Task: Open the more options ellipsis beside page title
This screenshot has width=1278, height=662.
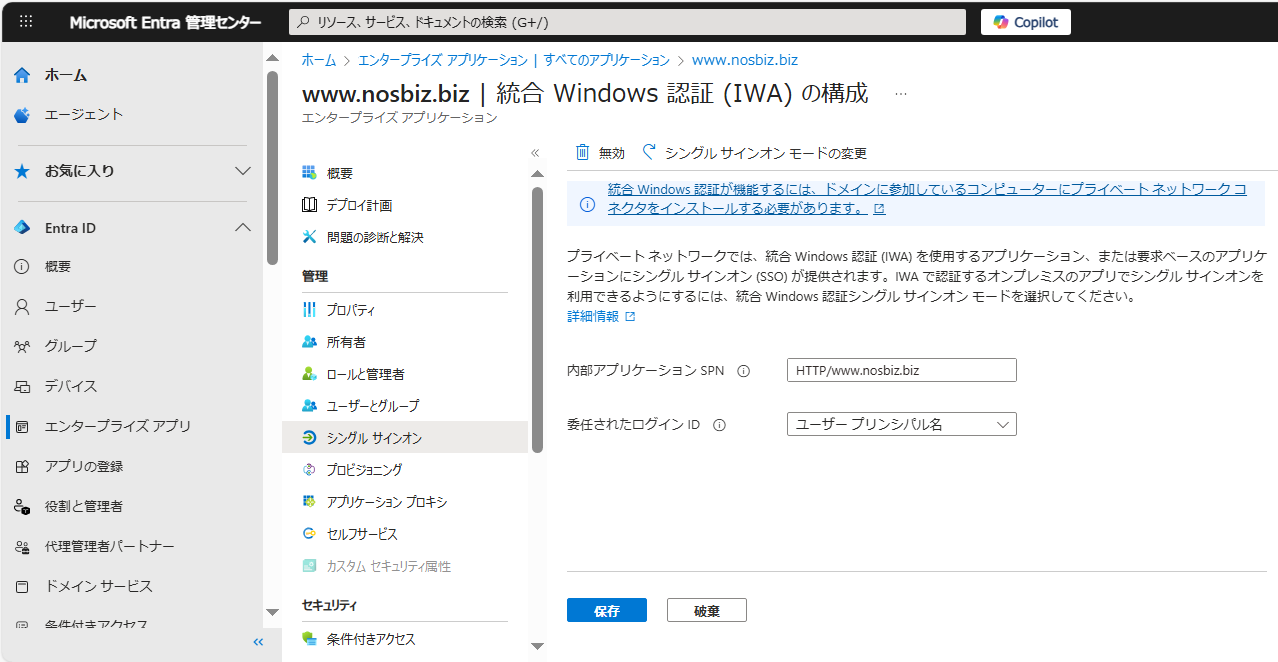Action: pos(900,94)
